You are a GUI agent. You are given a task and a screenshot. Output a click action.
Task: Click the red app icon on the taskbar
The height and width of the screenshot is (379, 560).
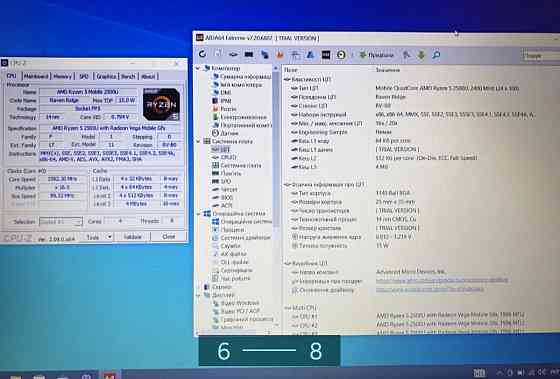[x=109, y=376]
